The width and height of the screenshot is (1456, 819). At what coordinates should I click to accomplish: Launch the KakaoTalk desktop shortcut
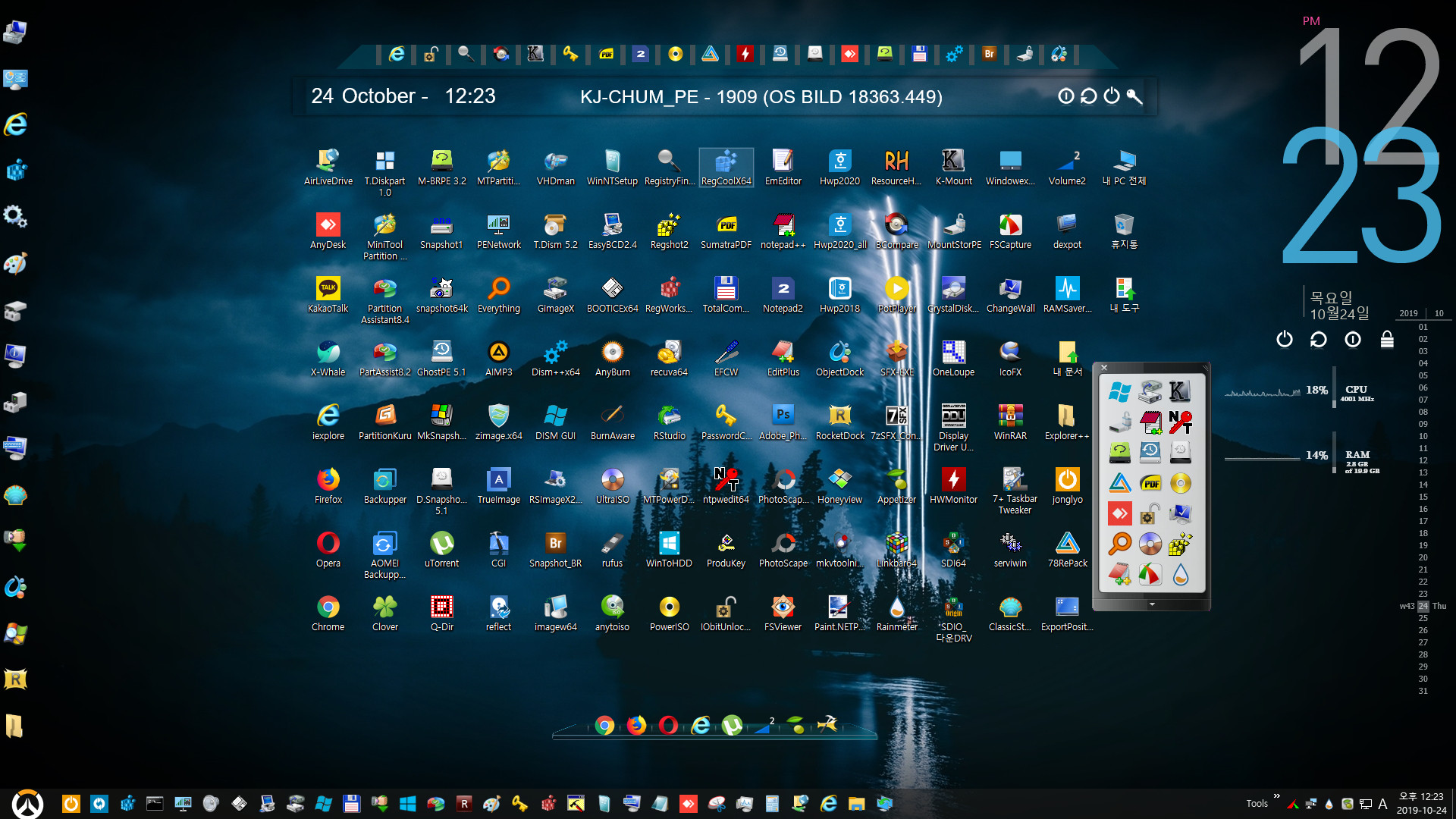click(328, 294)
